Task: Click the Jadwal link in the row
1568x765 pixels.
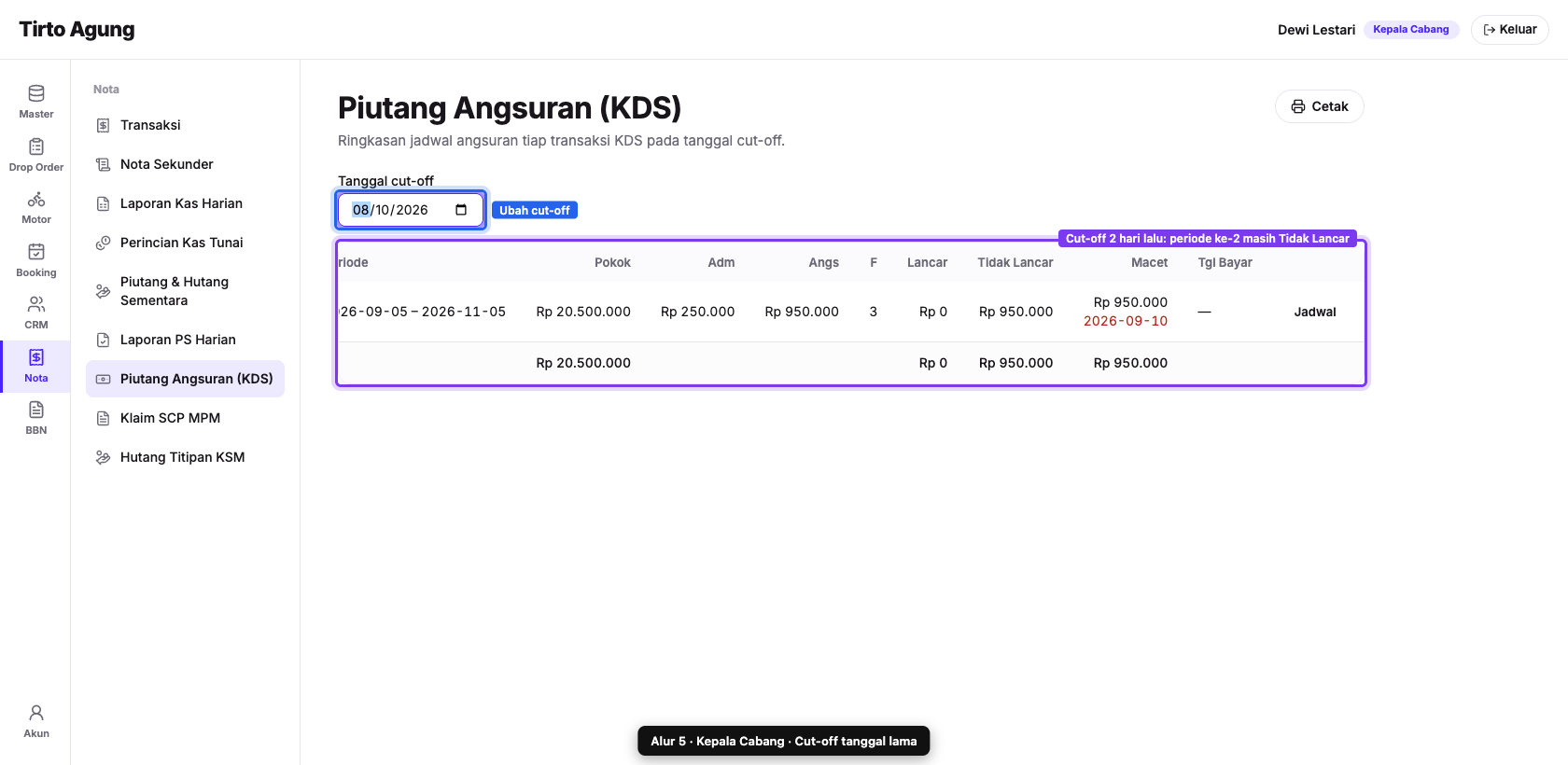Action: click(x=1314, y=312)
